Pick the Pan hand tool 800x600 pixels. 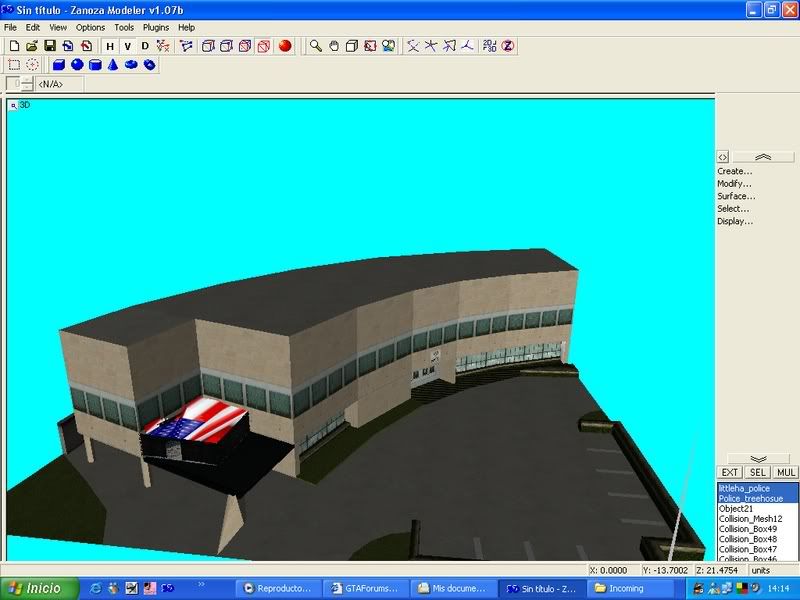coord(334,46)
